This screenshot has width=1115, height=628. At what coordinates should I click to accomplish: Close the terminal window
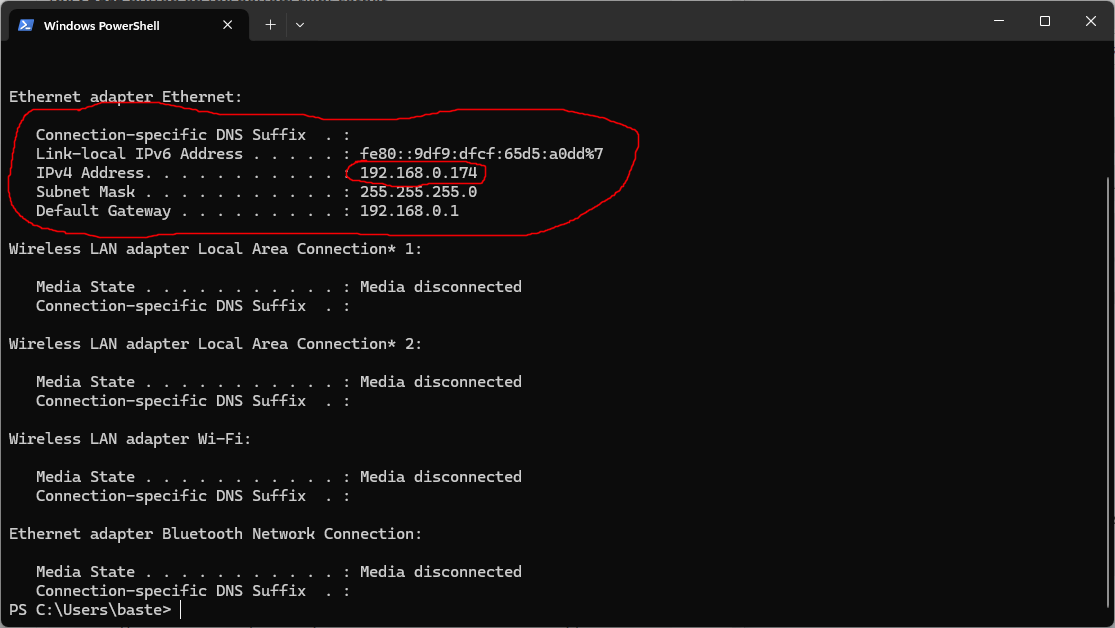[x=1090, y=21]
